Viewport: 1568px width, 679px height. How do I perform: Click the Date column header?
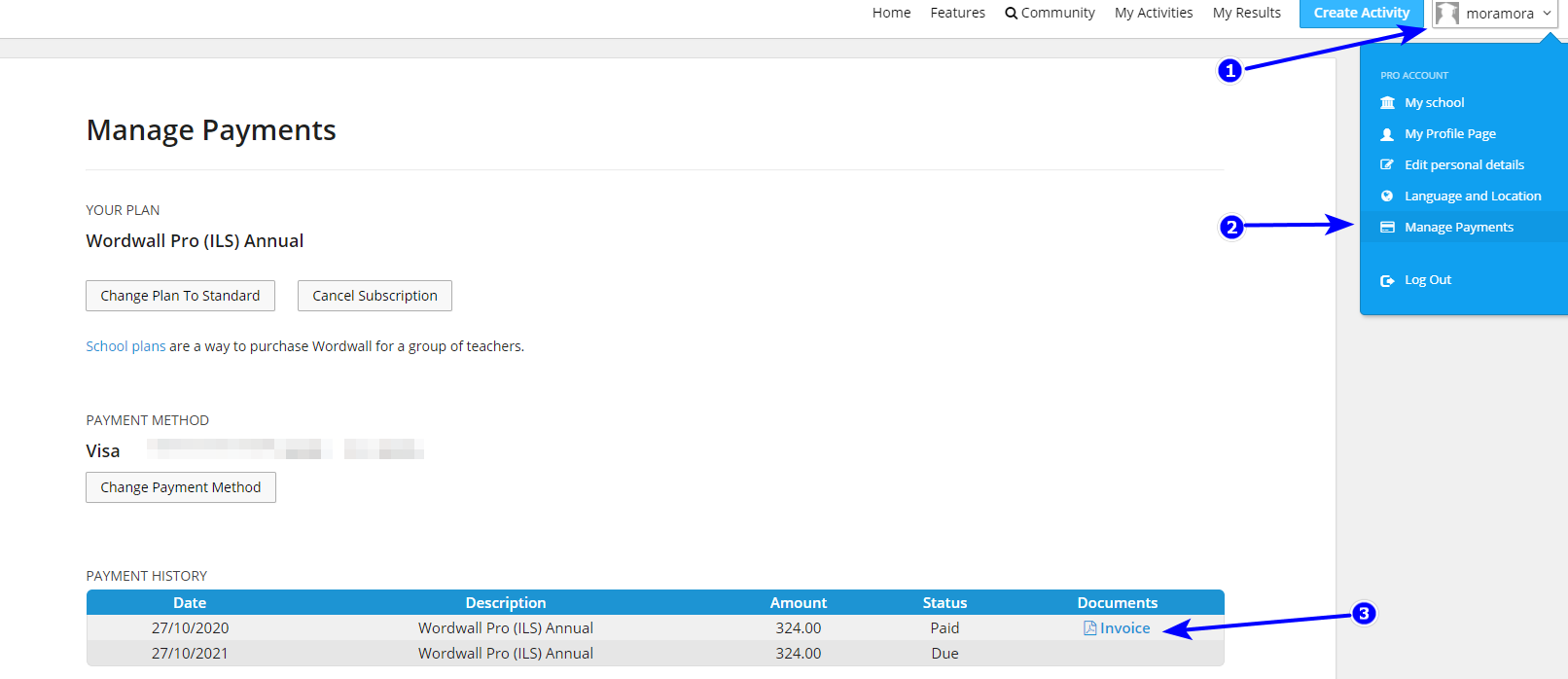click(x=190, y=603)
